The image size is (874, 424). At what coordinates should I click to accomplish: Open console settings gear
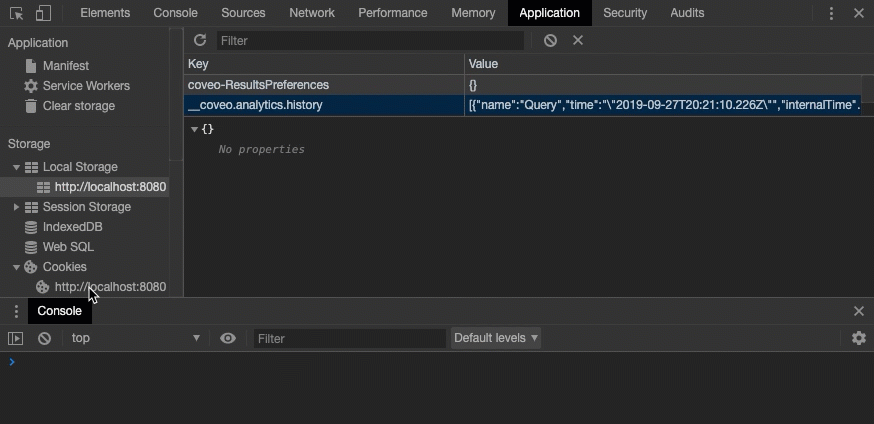click(x=859, y=338)
